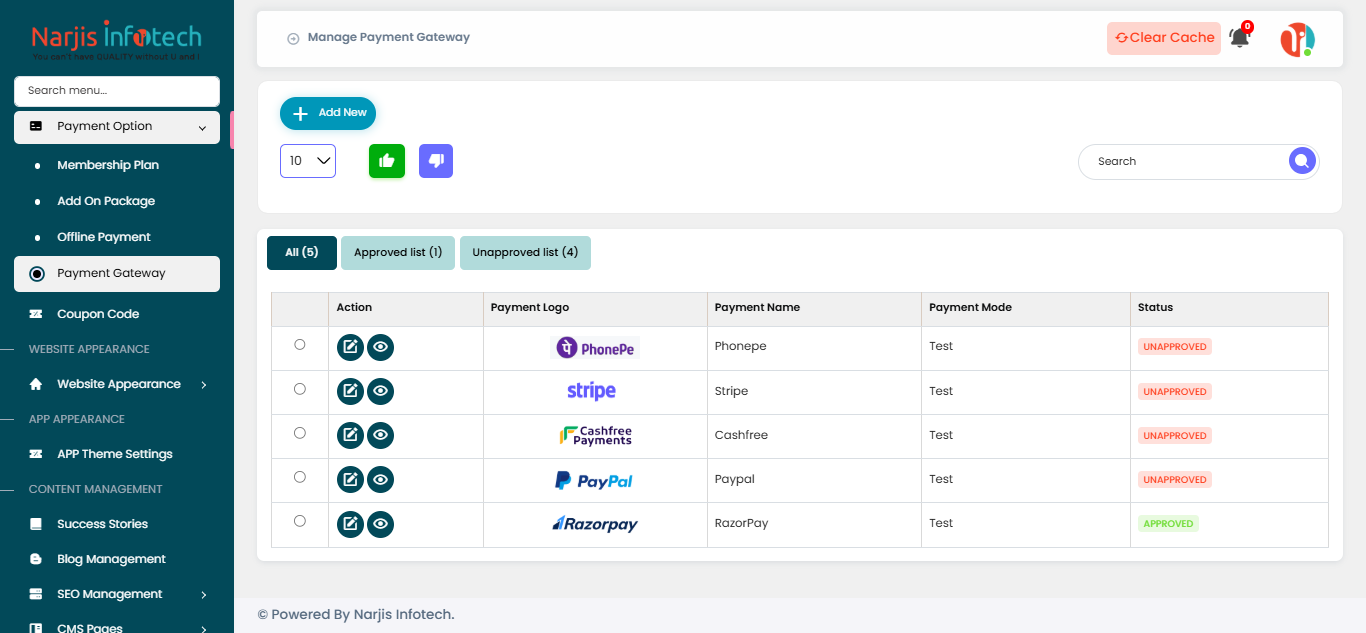Open the Blog Management menu link
The width and height of the screenshot is (1366, 633).
[x=111, y=559]
